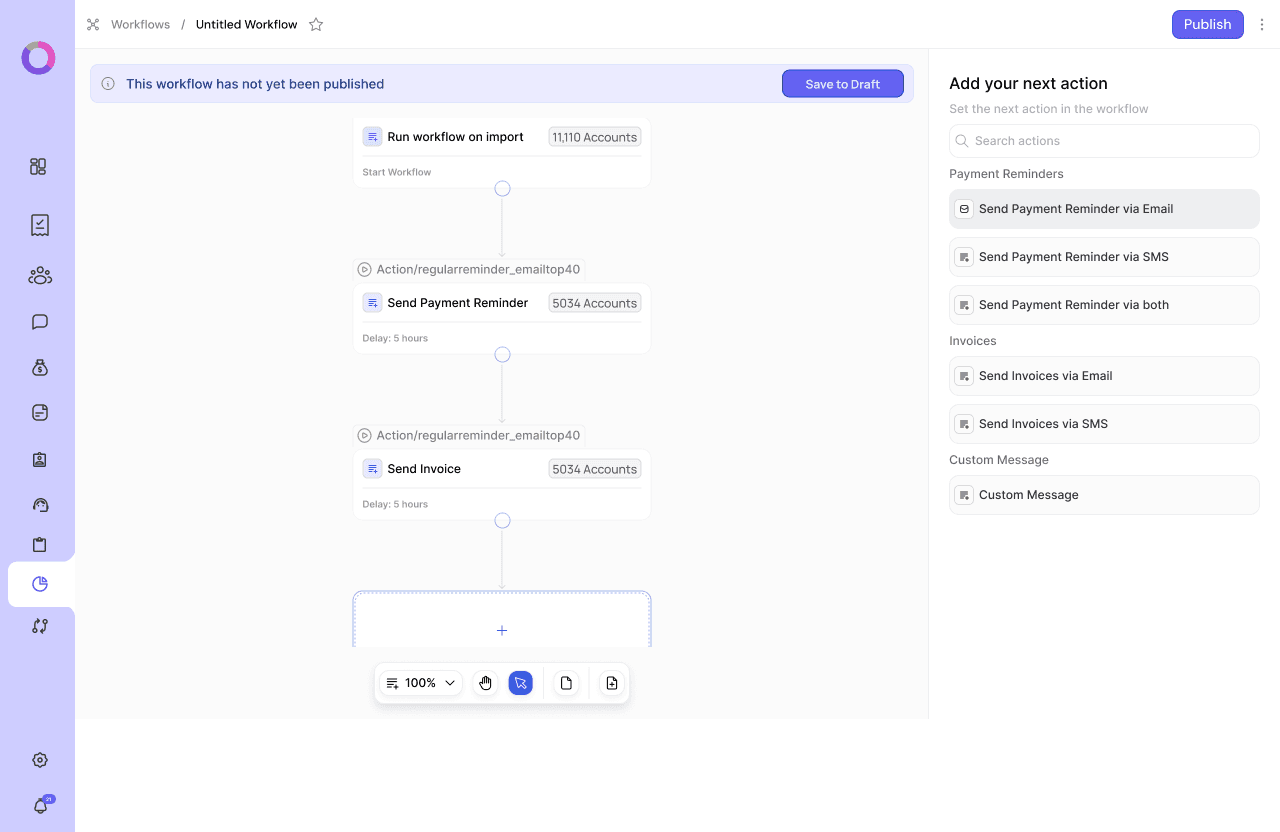Open the smiley note sidebar icon
The width and height of the screenshot is (1280, 832).
[x=40, y=412]
